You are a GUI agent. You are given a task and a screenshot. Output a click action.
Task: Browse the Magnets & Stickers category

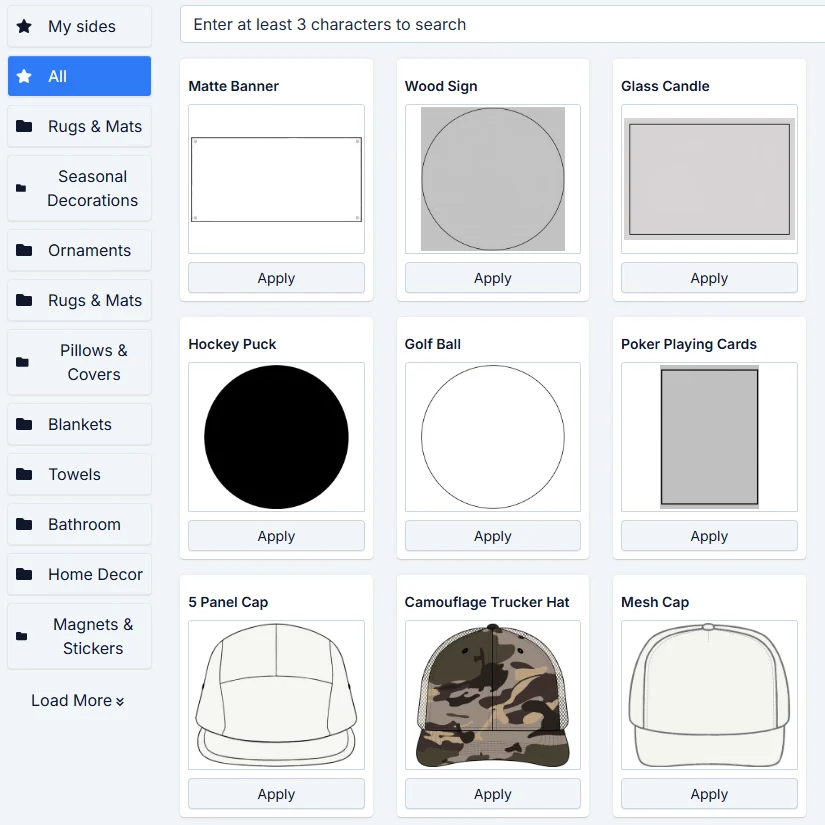[x=79, y=636]
